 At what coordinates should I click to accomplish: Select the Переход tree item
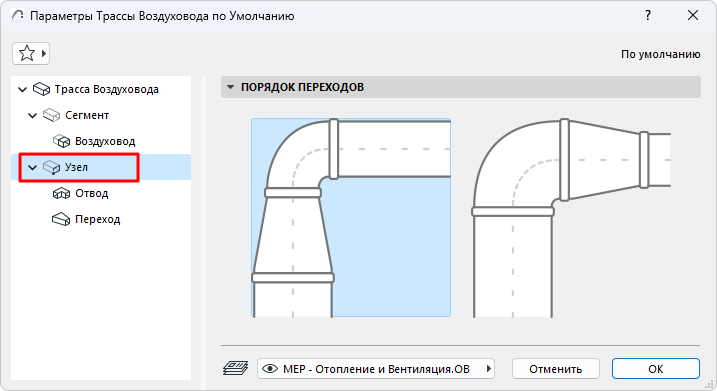coord(101,220)
